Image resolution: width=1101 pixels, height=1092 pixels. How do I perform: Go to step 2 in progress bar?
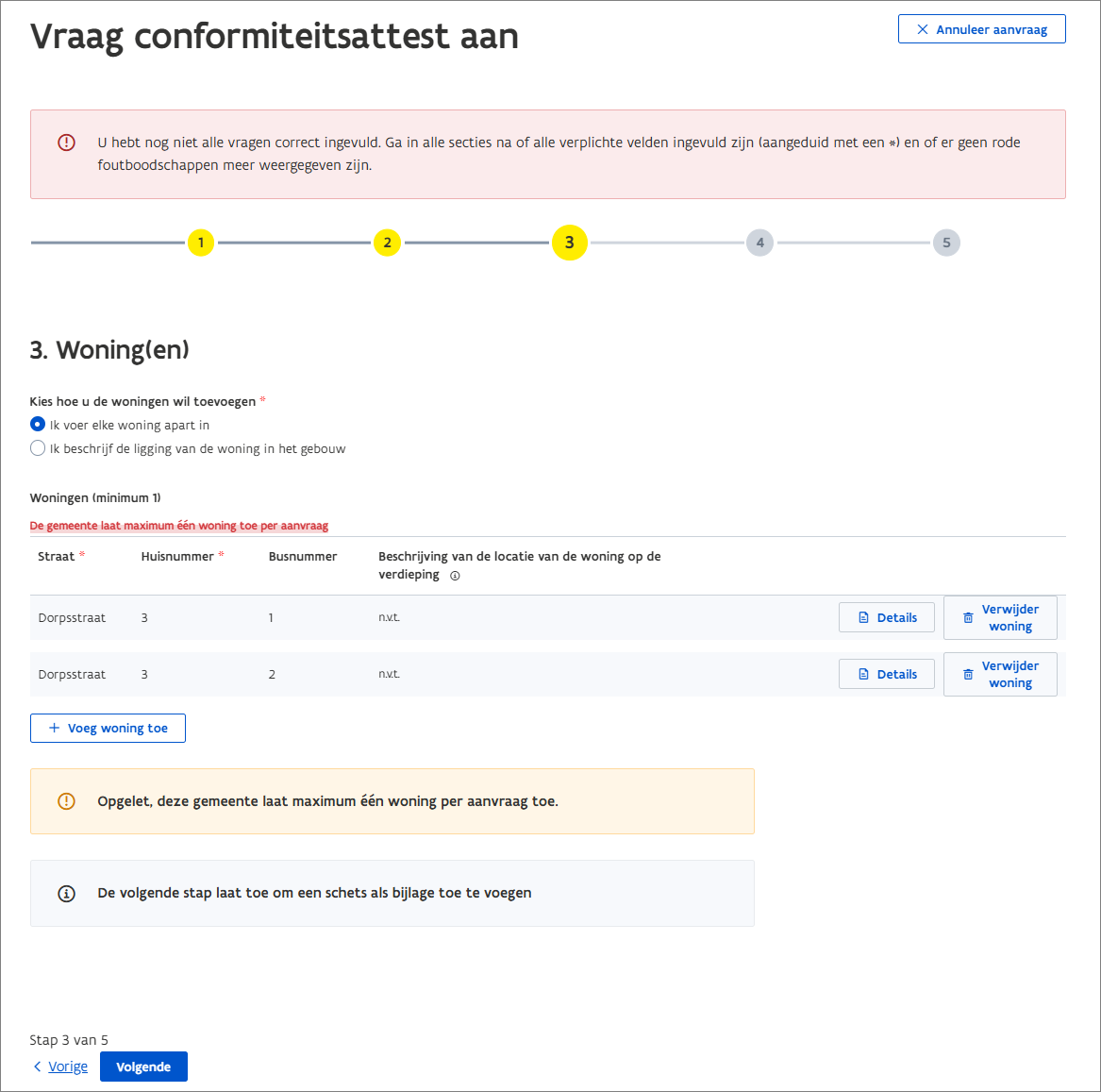click(387, 243)
